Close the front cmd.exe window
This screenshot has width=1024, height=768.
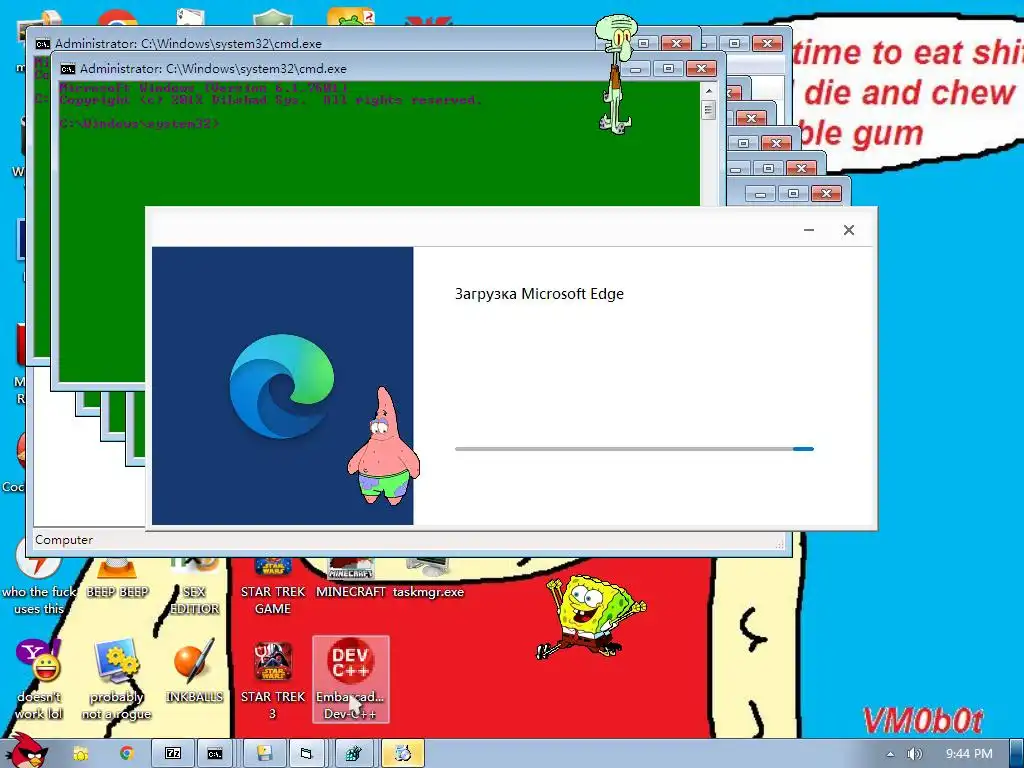[x=701, y=69]
